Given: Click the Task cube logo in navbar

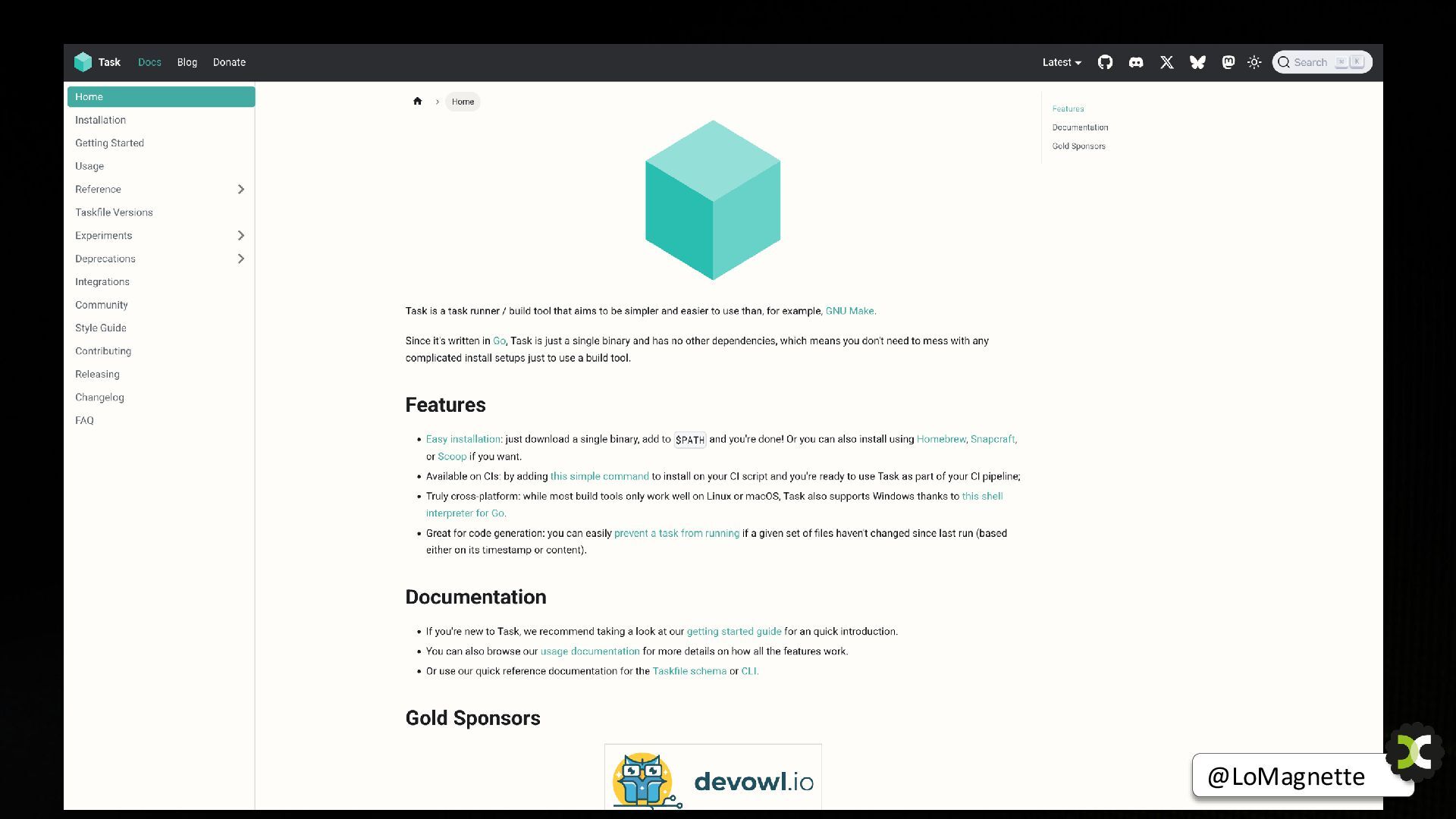Looking at the screenshot, I should 83,62.
